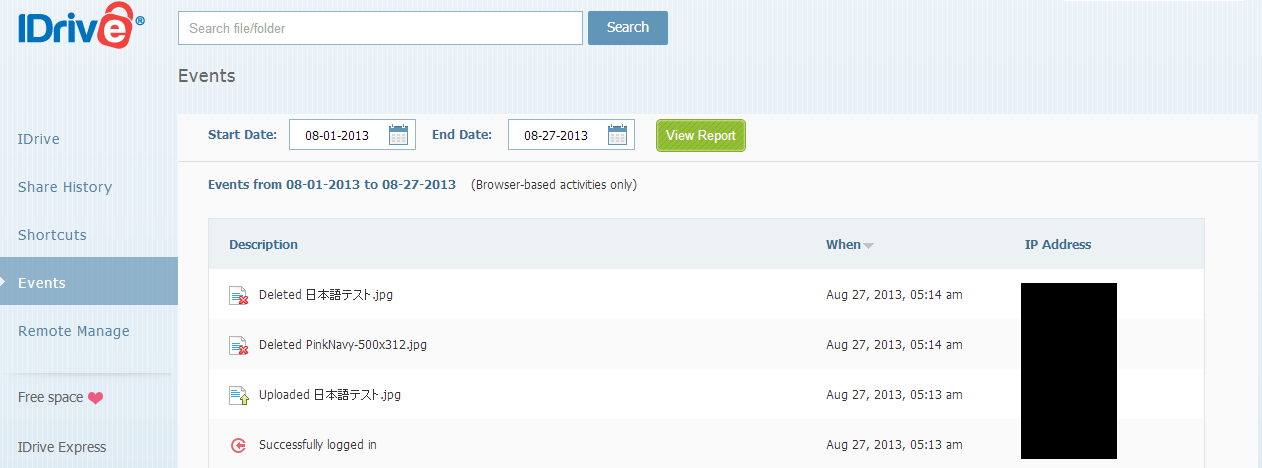The height and width of the screenshot is (468, 1262).
Task: Click into the Search file/folder box
Action: point(380,28)
